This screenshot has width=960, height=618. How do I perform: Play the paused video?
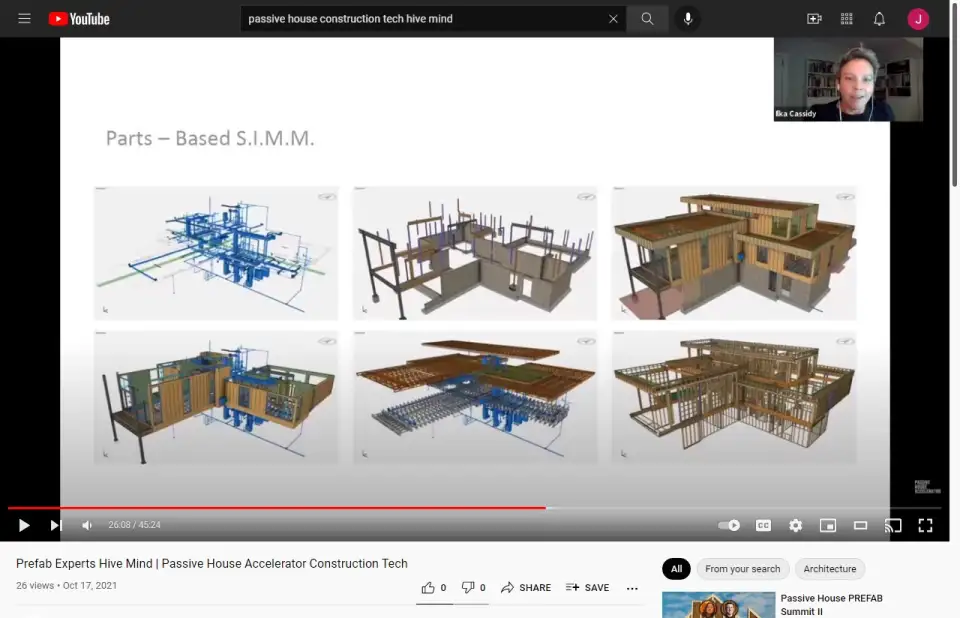click(x=24, y=525)
